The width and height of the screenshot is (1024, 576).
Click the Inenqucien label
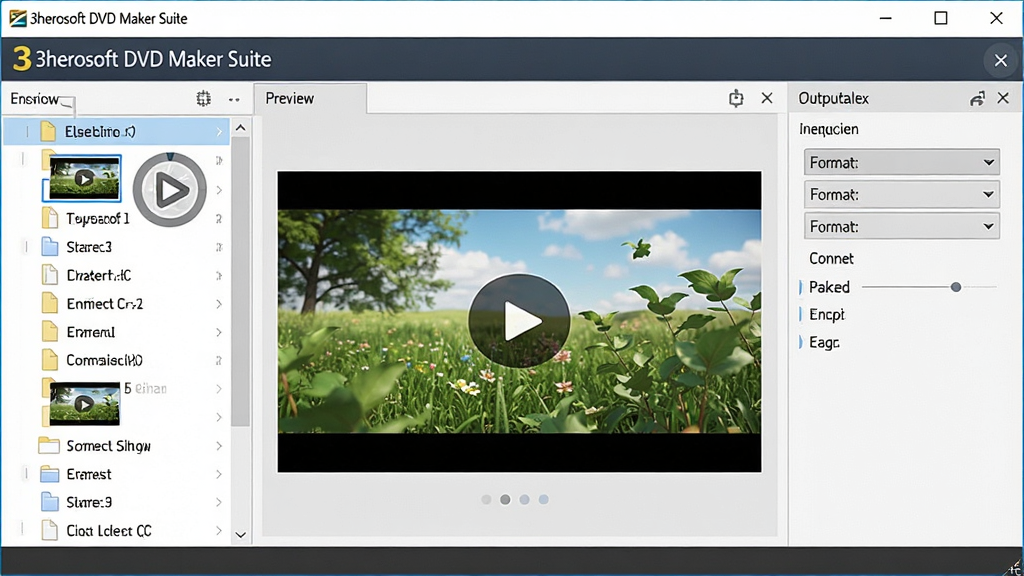(829, 129)
